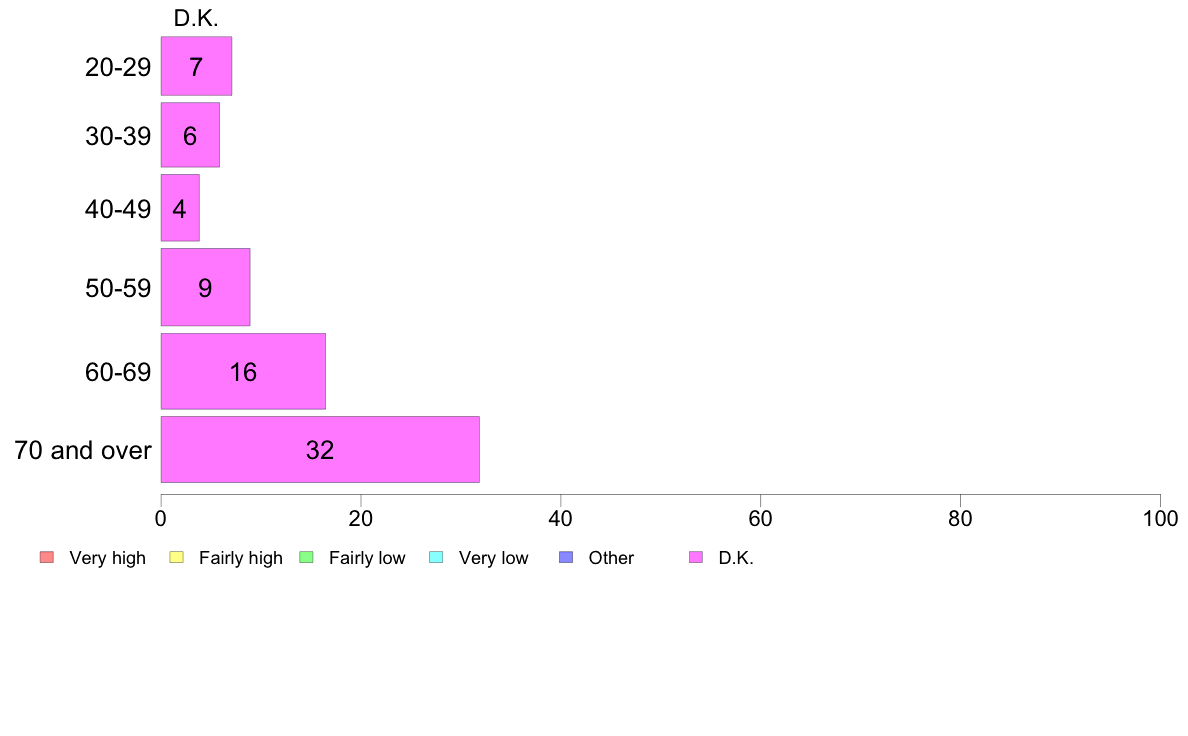The height and width of the screenshot is (736, 1188).
Task: Click the Very high legend swatch
Action: point(47,557)
